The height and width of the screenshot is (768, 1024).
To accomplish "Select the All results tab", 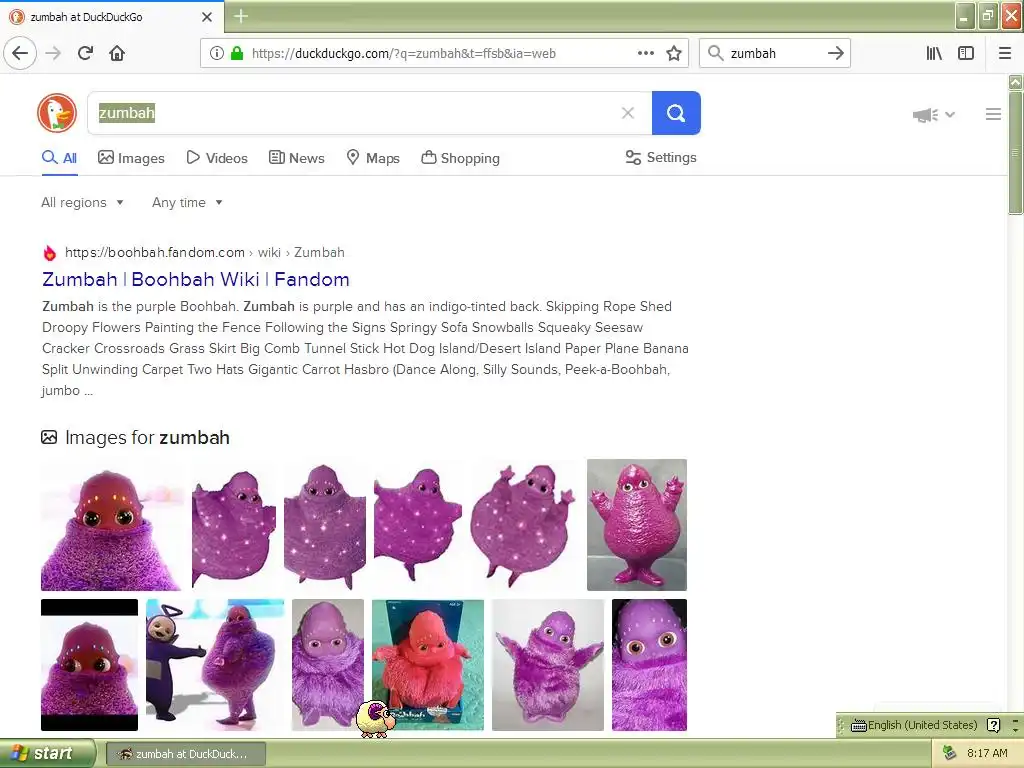I will pyautogui.click(x=59, y=158).
